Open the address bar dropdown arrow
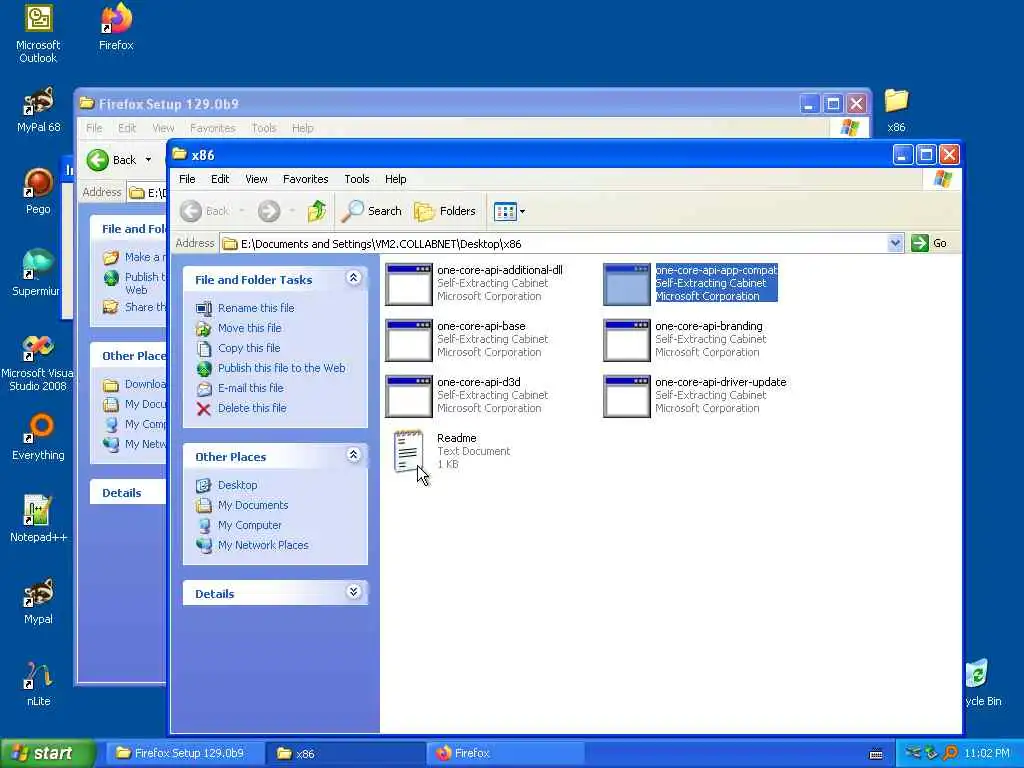This screenshot has width=1024, height=768. pyautogui.click(x=895, y=243)
